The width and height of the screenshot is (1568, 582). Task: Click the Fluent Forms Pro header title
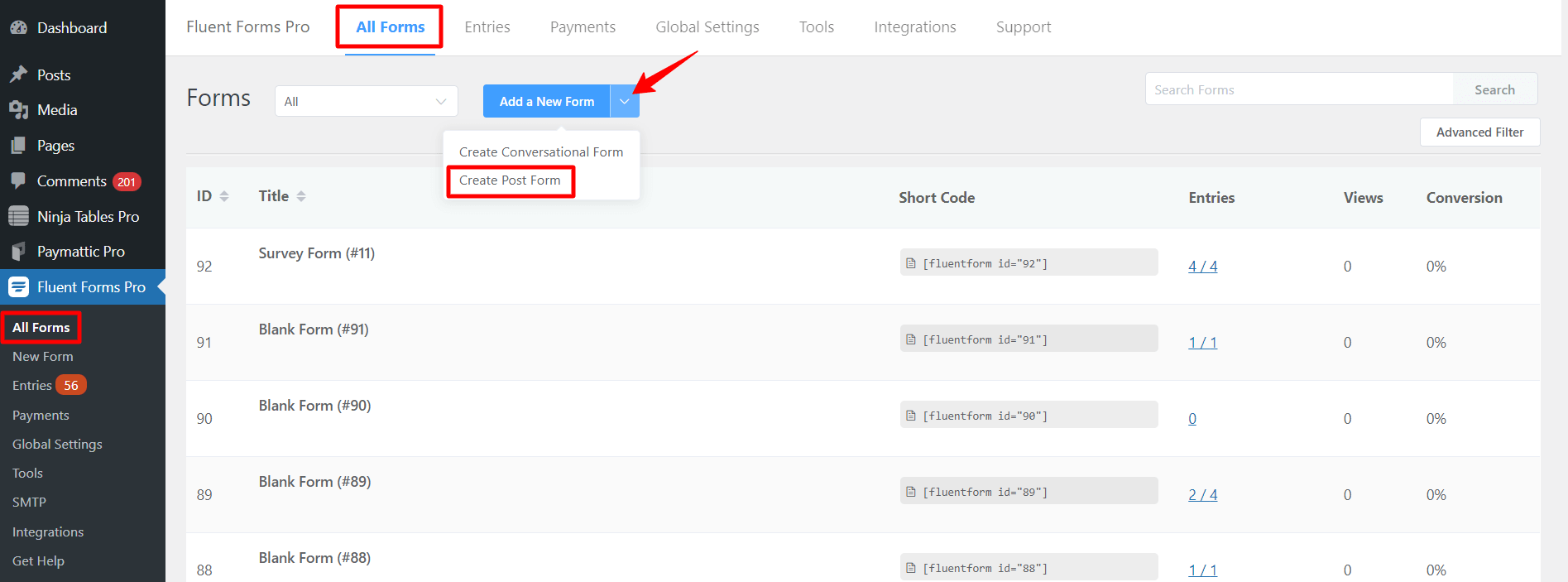pyautogui.click(x=248, y=27)
